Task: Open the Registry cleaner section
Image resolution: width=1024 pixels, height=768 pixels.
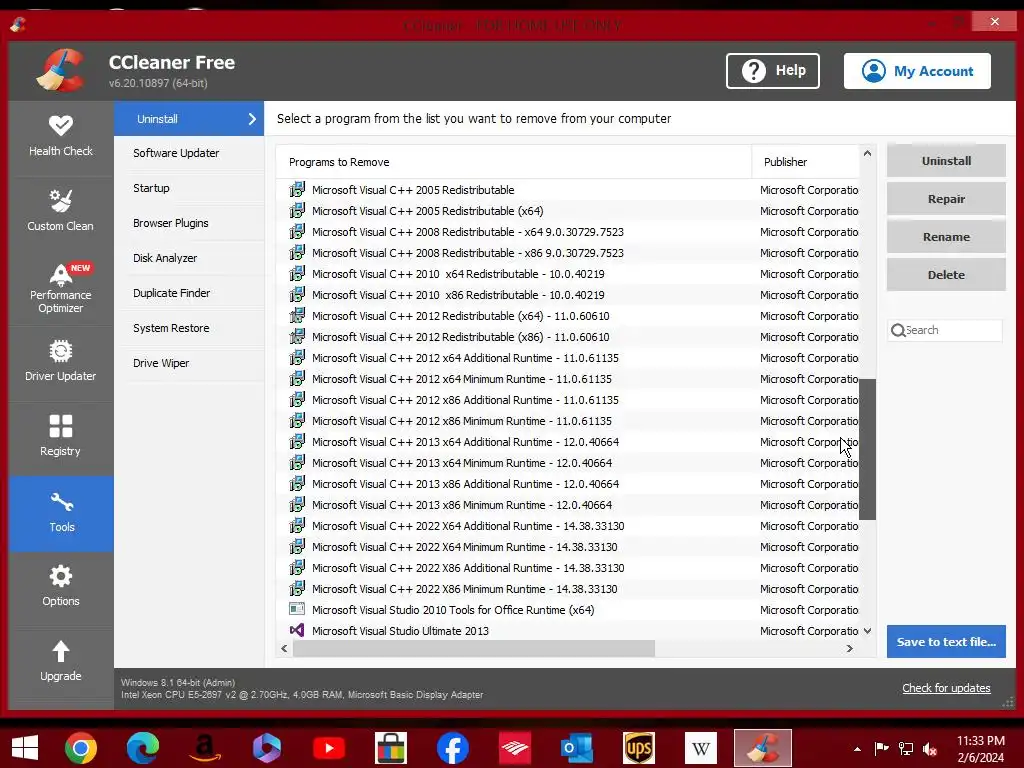Action: click(x=61, y=438)
